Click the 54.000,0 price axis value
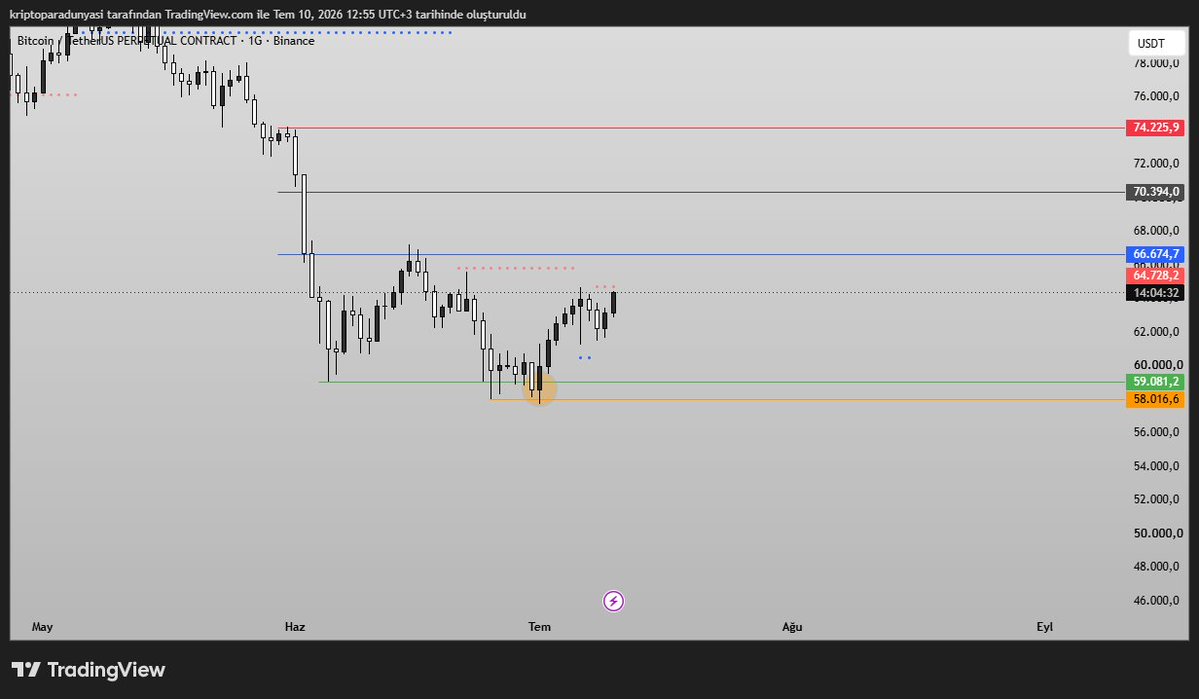 tap(1156, 467)
